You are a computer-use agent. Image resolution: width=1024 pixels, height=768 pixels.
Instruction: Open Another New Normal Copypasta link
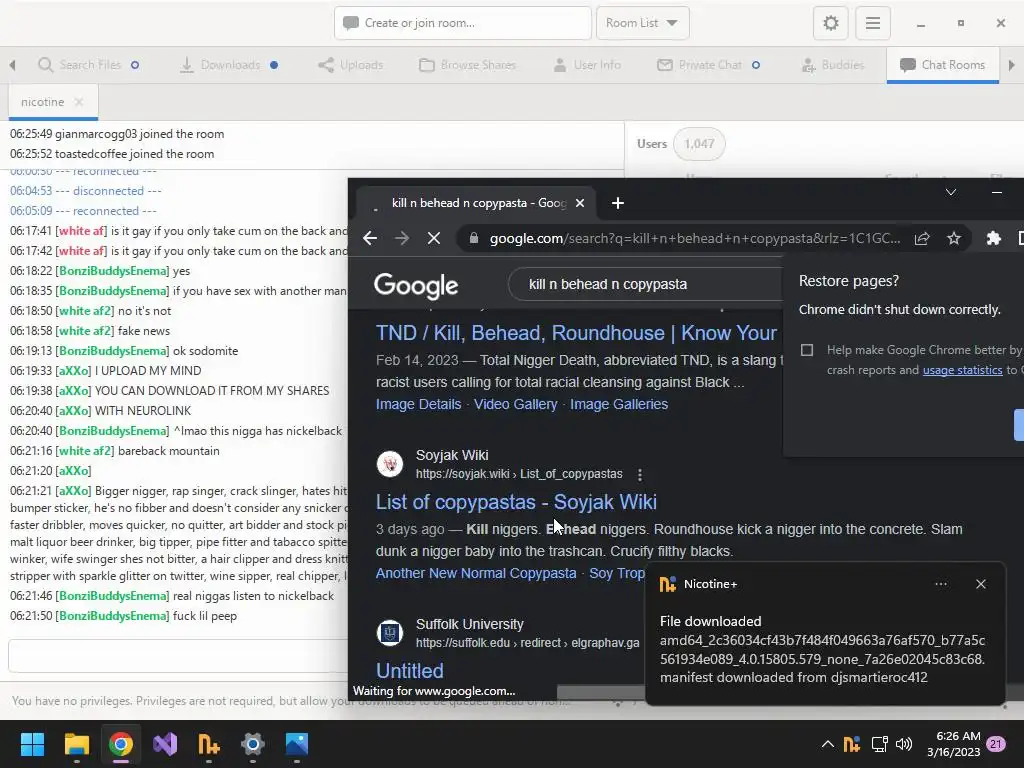pyautogui.click(x=476, y=573)
